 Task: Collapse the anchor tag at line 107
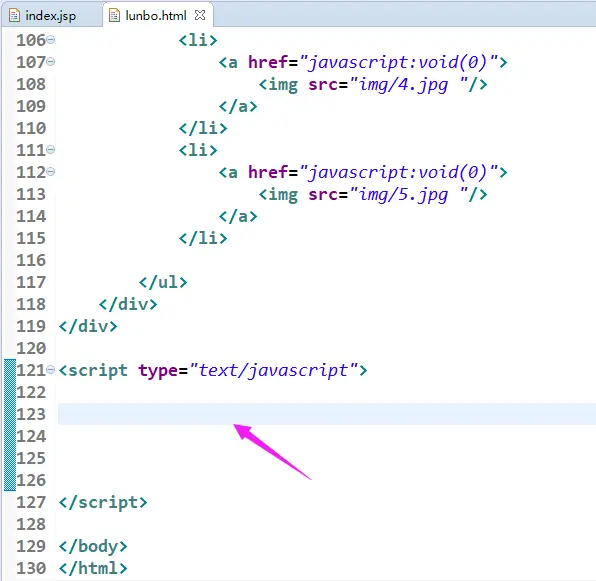[x=51, y=62]
